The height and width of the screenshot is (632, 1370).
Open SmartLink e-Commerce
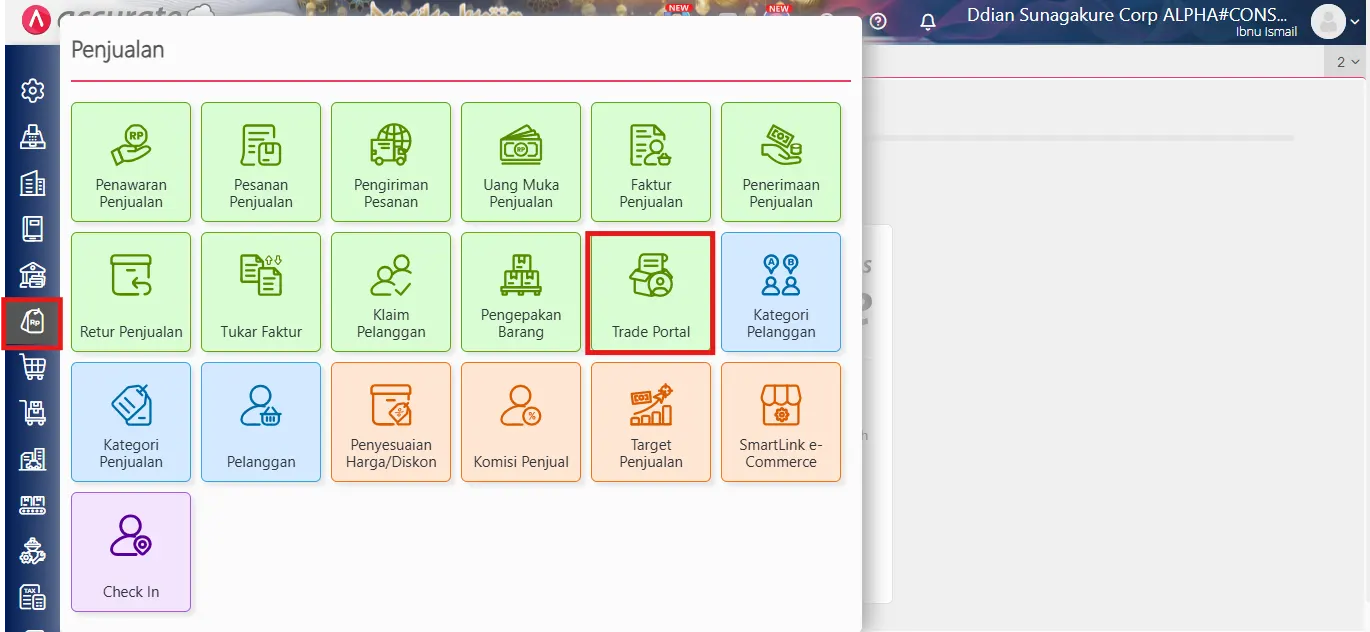[781, 422]
